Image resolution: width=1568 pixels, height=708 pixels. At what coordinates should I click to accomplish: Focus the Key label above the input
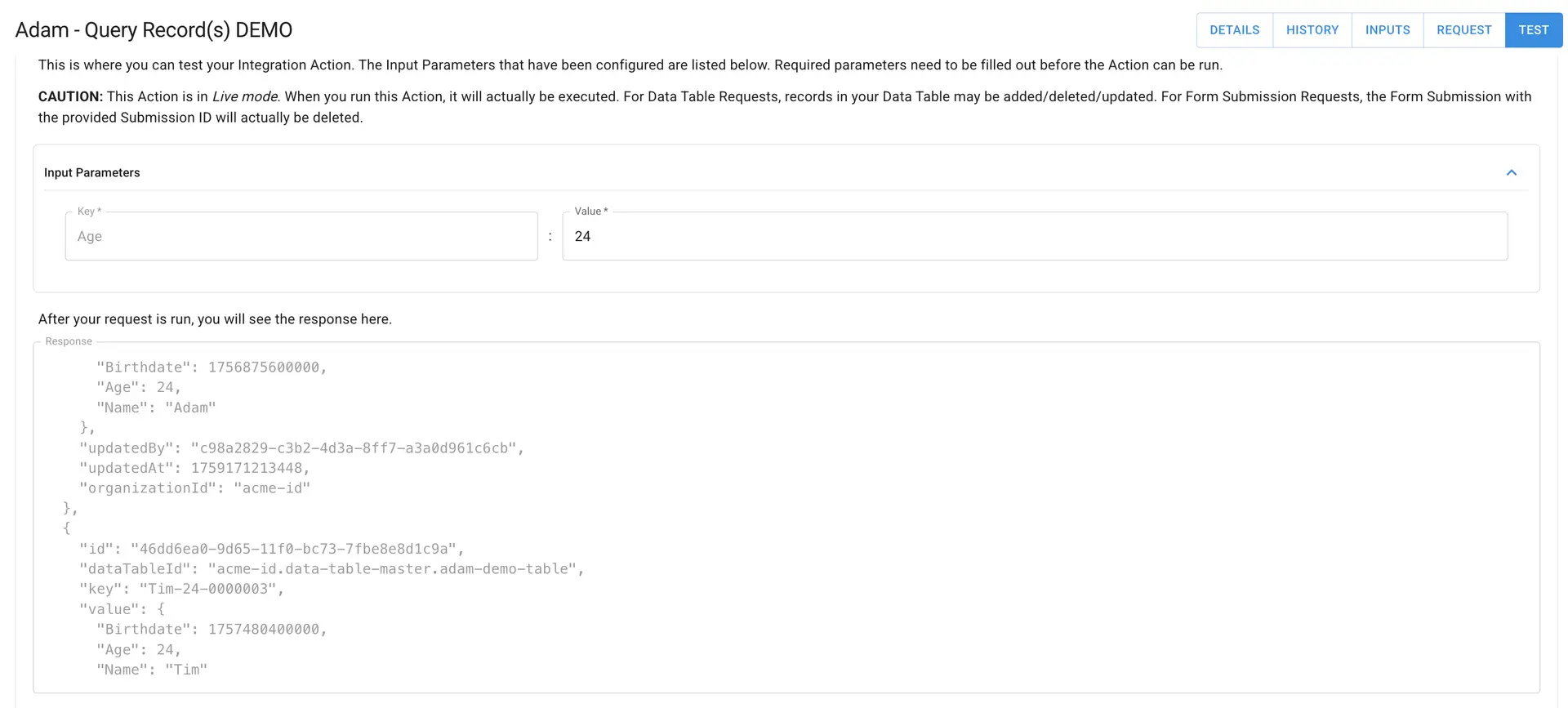[87, 211]
